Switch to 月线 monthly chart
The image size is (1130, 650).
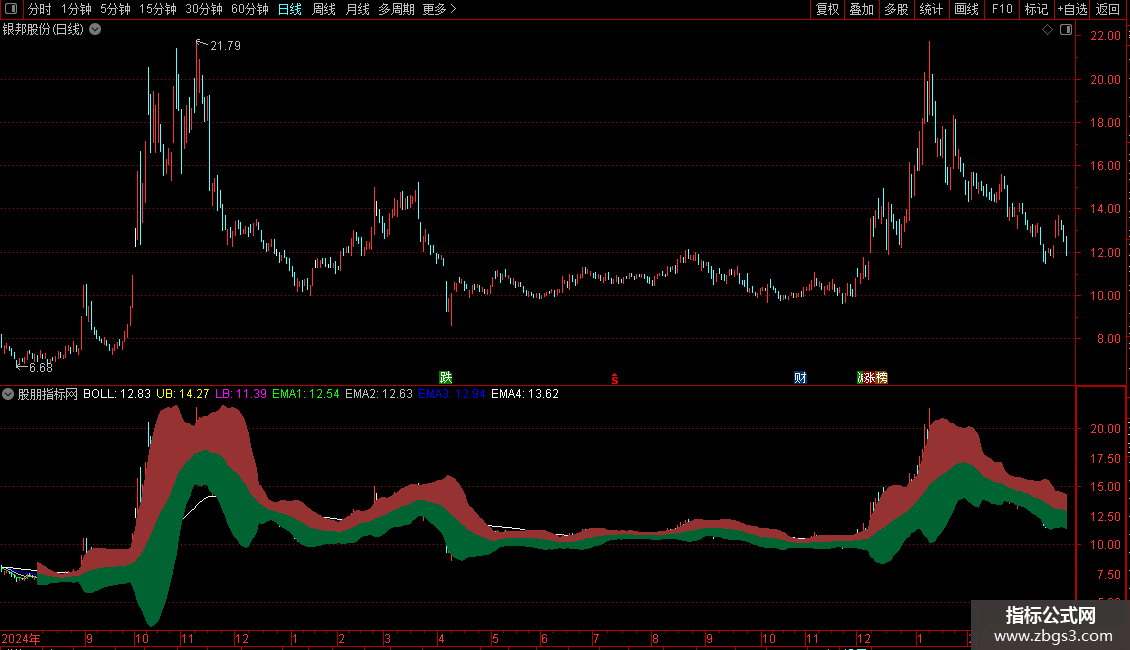(357, 9)
